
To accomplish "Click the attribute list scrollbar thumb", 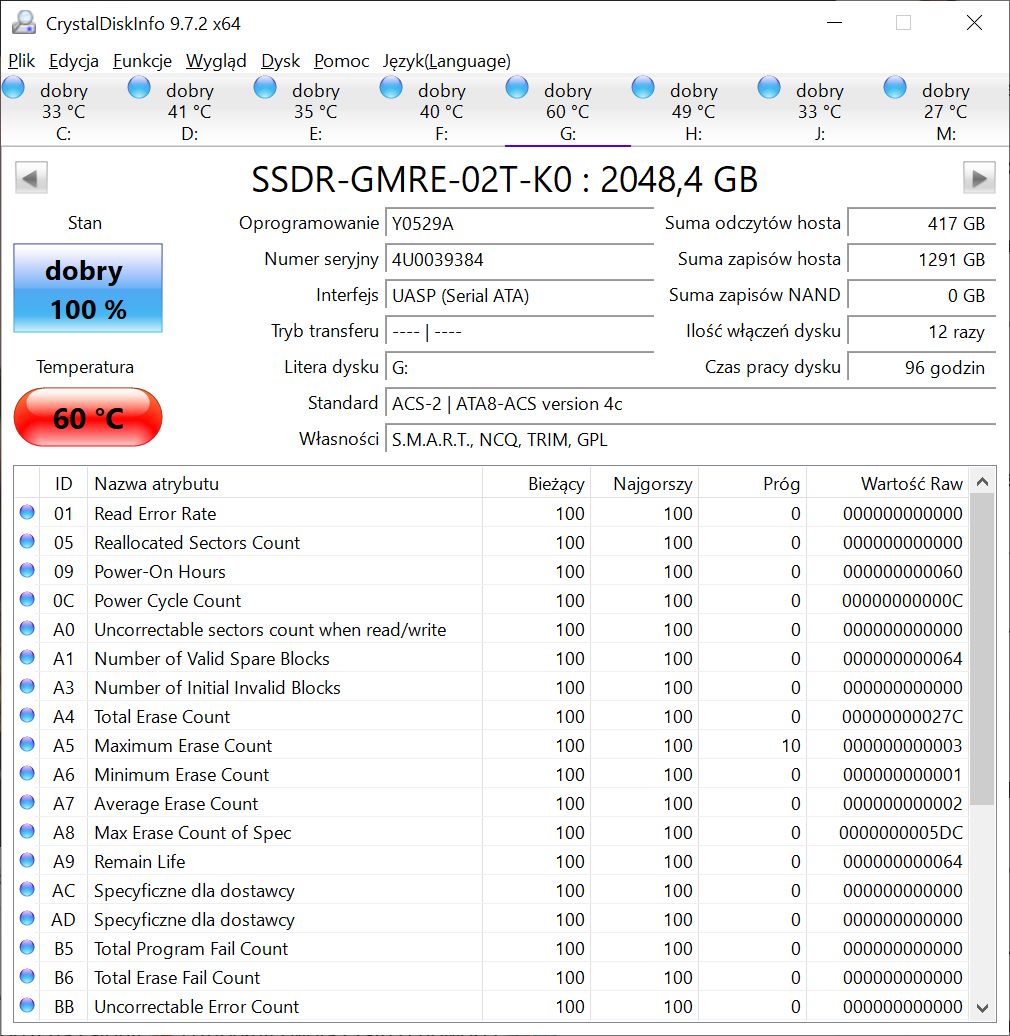I will [x=982, y=650].
